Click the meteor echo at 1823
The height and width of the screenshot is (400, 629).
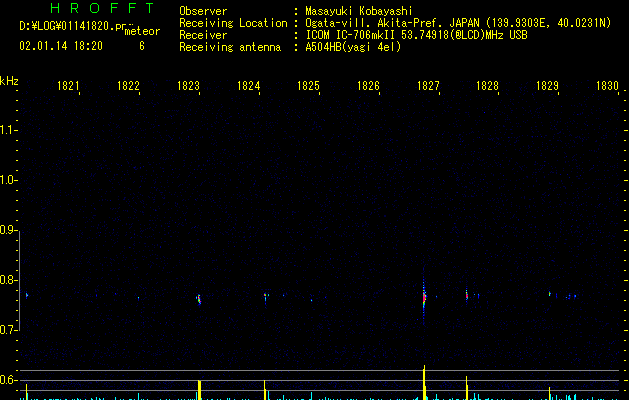tap(199, 299)
